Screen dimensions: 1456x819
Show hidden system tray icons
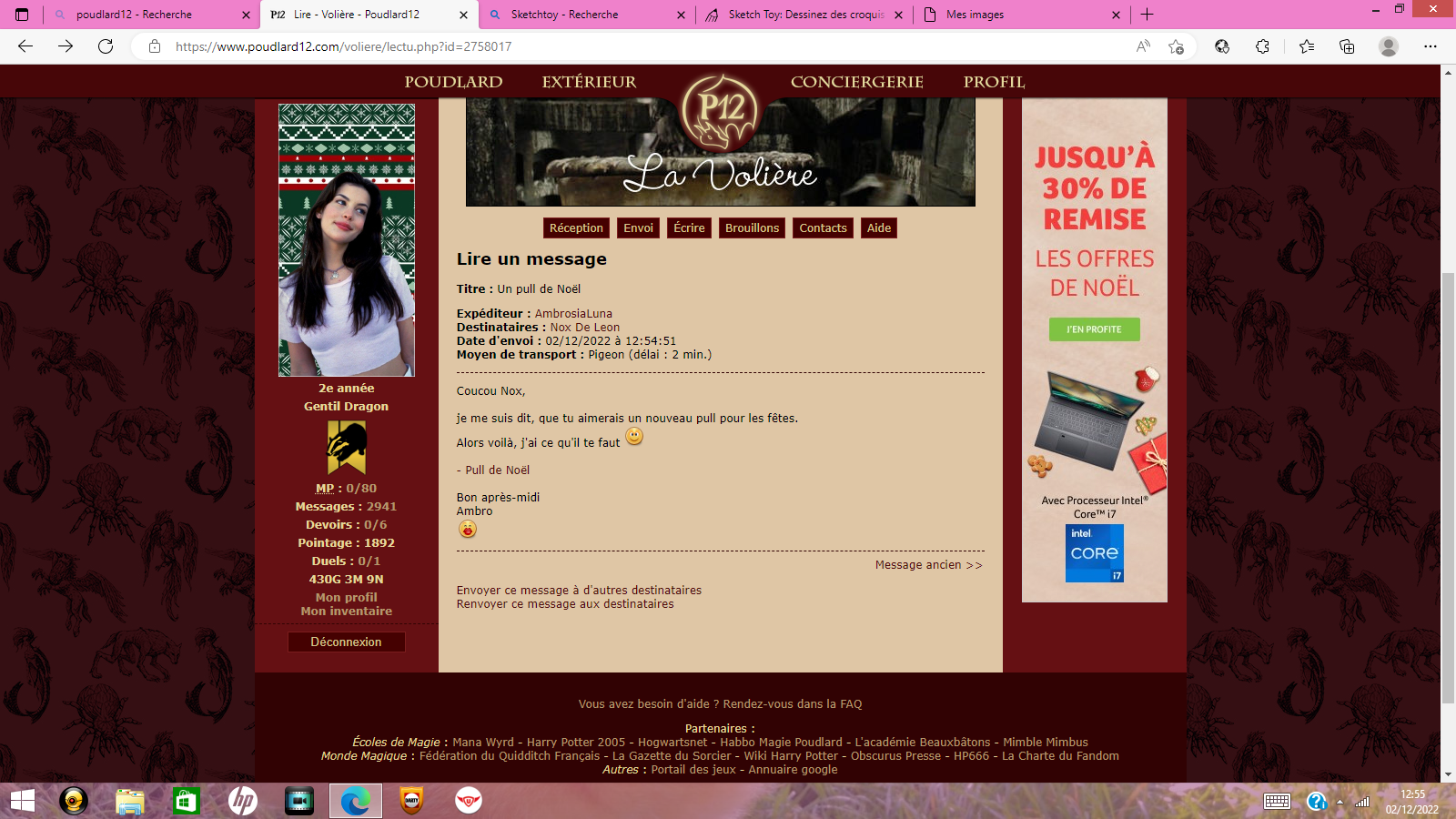click(x=1340, y=802)
